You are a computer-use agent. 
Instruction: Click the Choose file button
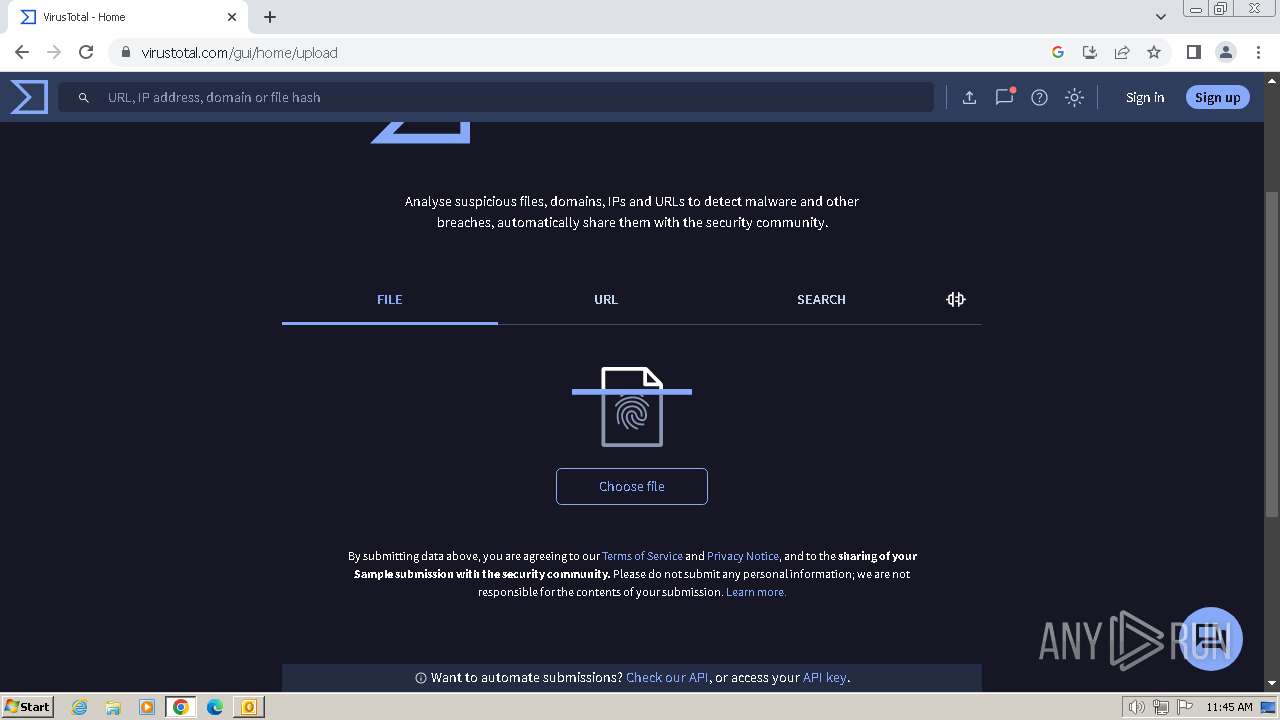pyautogui.click(x=632, y=486)
